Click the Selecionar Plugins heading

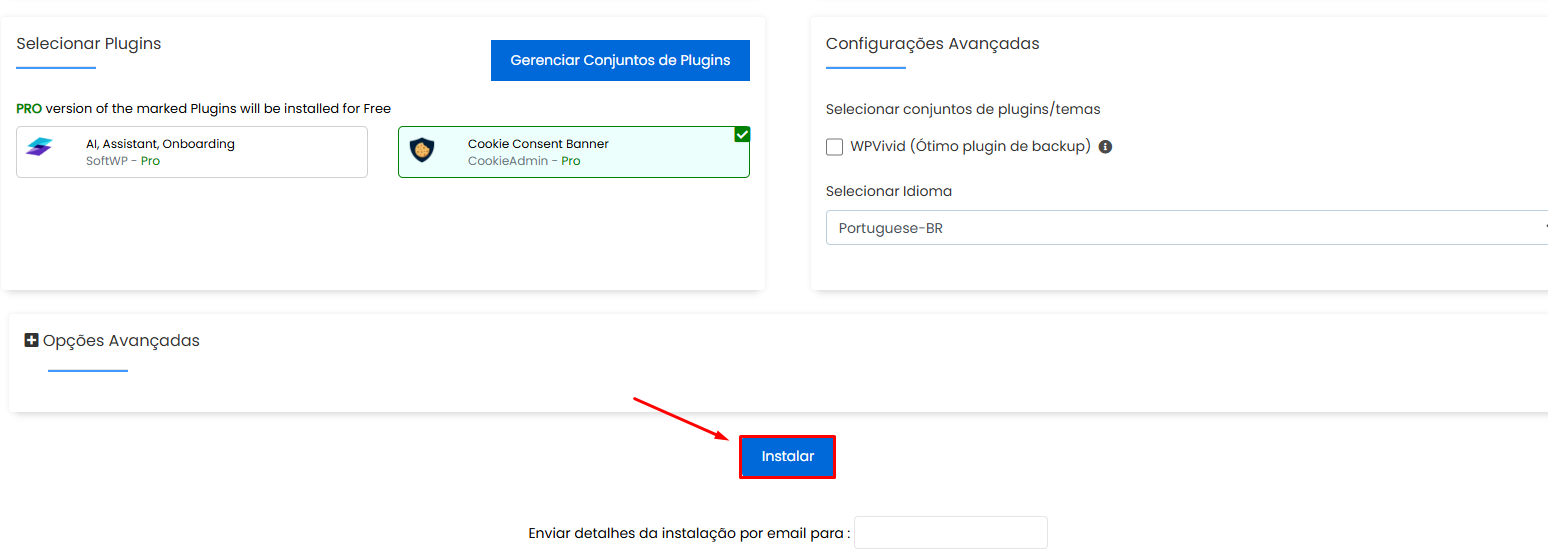89,44
